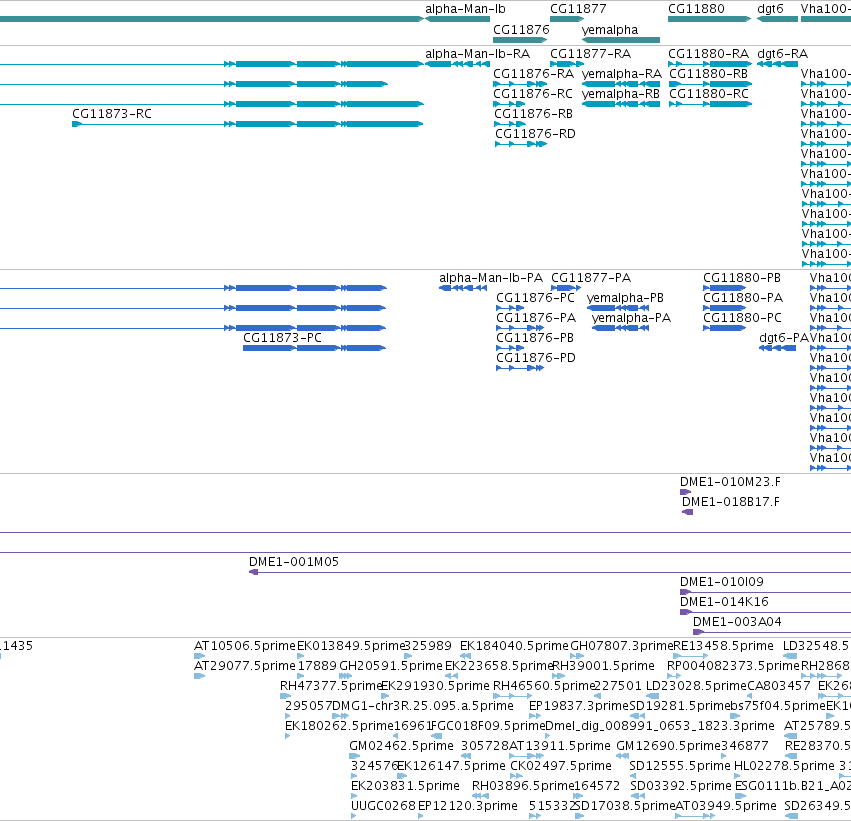
Task: Select EST EK180262.5prime
Action: tap(339, 726)
